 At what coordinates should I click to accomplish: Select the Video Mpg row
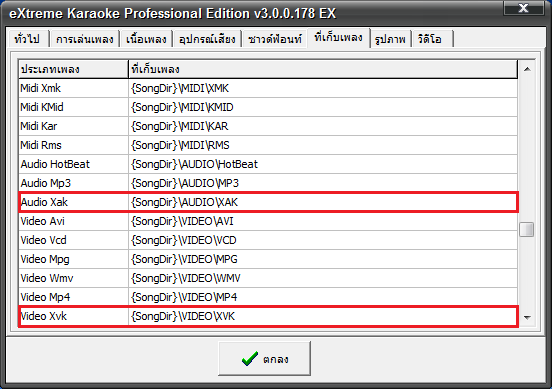(268, 259)
